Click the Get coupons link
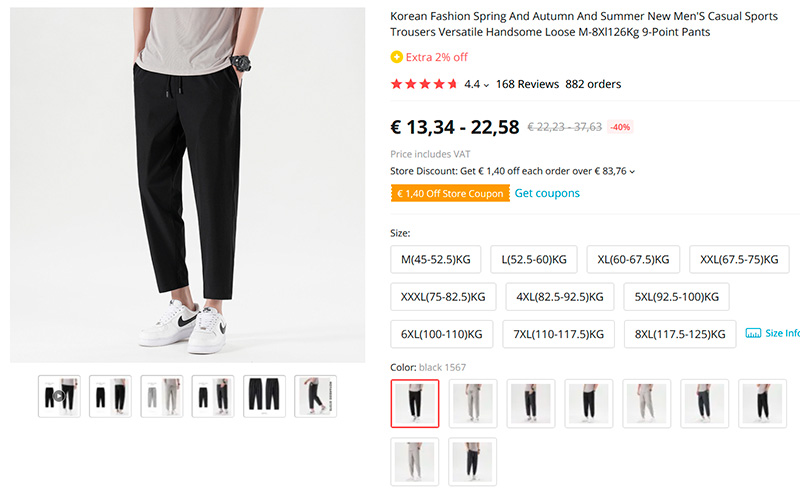The image size is (800, 495). pos(547,193)
